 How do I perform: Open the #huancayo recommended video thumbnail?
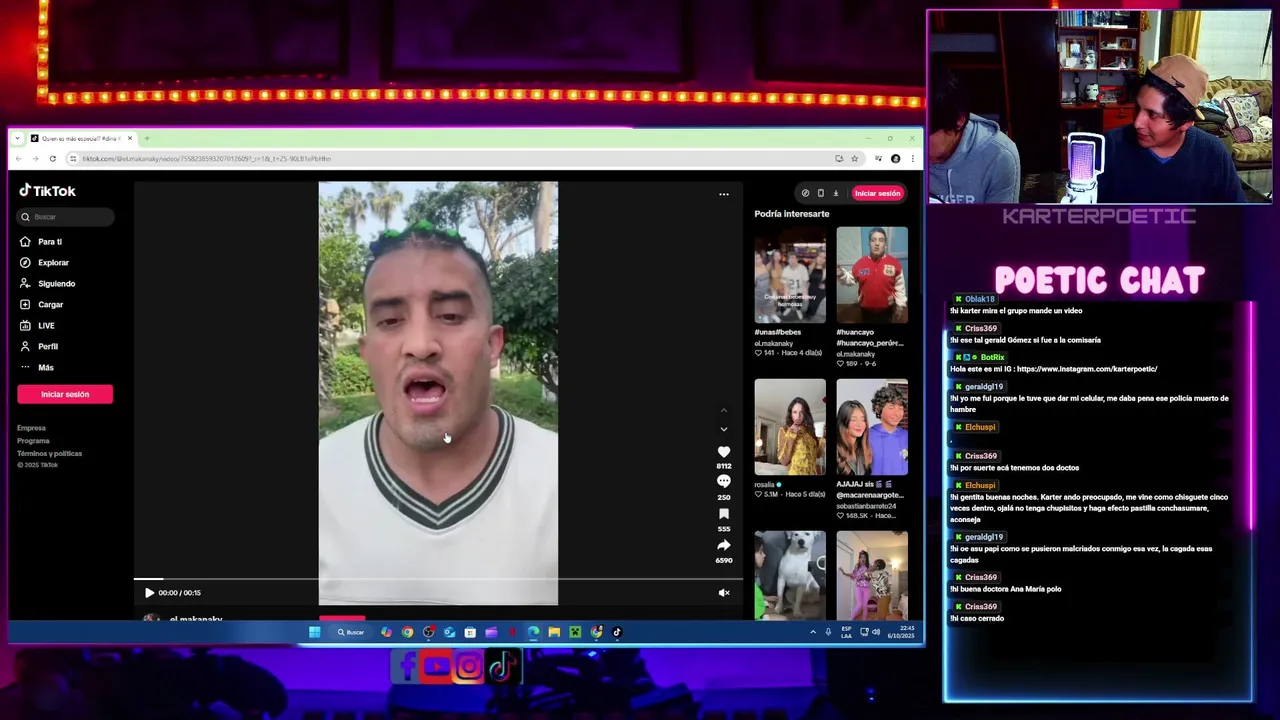[x=872, y=275]
